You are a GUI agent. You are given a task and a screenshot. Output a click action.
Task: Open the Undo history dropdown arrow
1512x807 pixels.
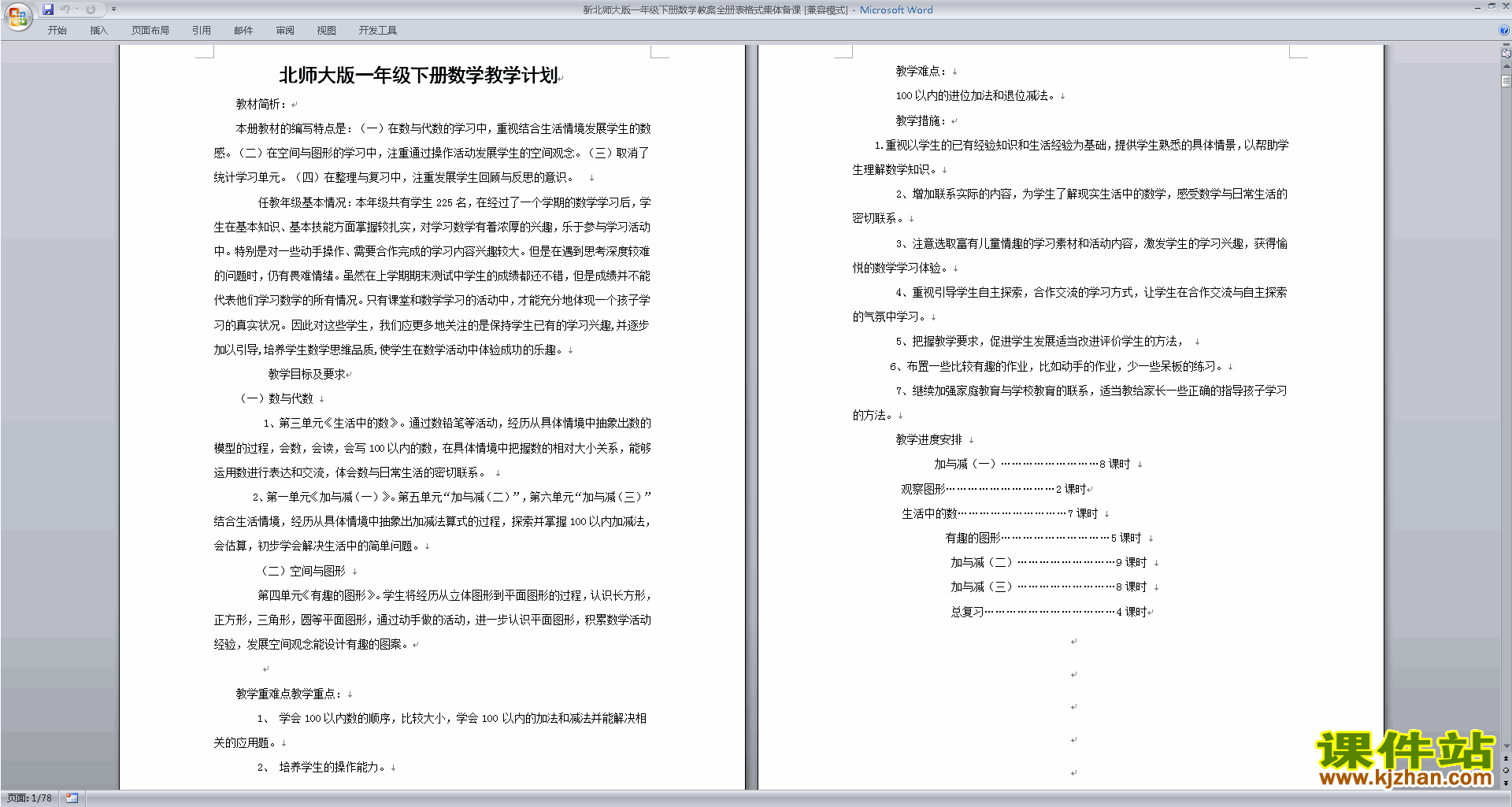(76, 9)
